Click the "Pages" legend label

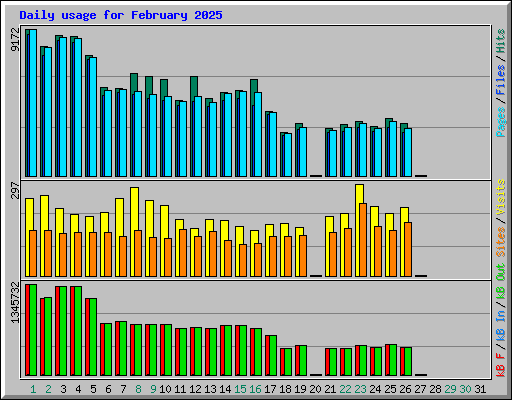501,122
